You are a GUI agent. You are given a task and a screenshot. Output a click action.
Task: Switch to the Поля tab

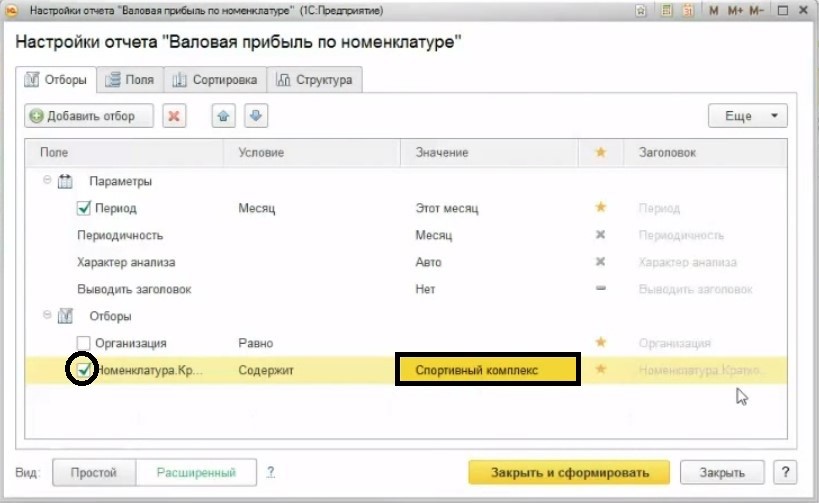point(128,79)
